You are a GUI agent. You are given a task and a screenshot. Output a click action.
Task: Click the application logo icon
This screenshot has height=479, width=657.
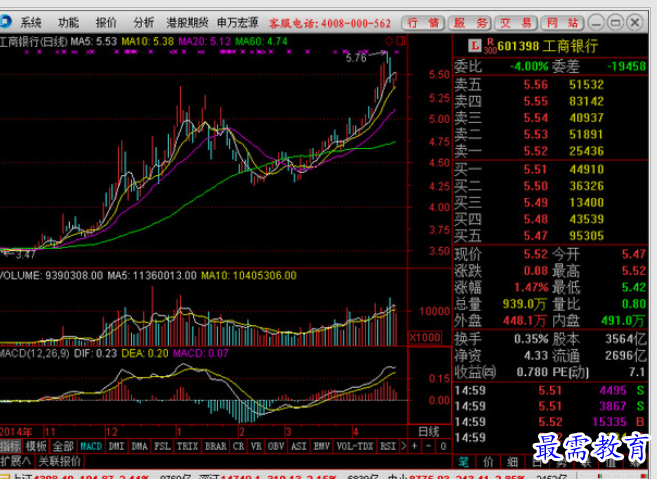pos(5,22)
